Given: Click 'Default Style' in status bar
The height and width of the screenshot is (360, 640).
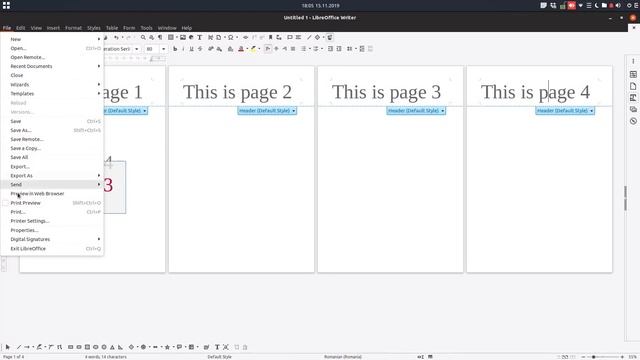Looking at the screenshot, I should click(x=220, y=357).
